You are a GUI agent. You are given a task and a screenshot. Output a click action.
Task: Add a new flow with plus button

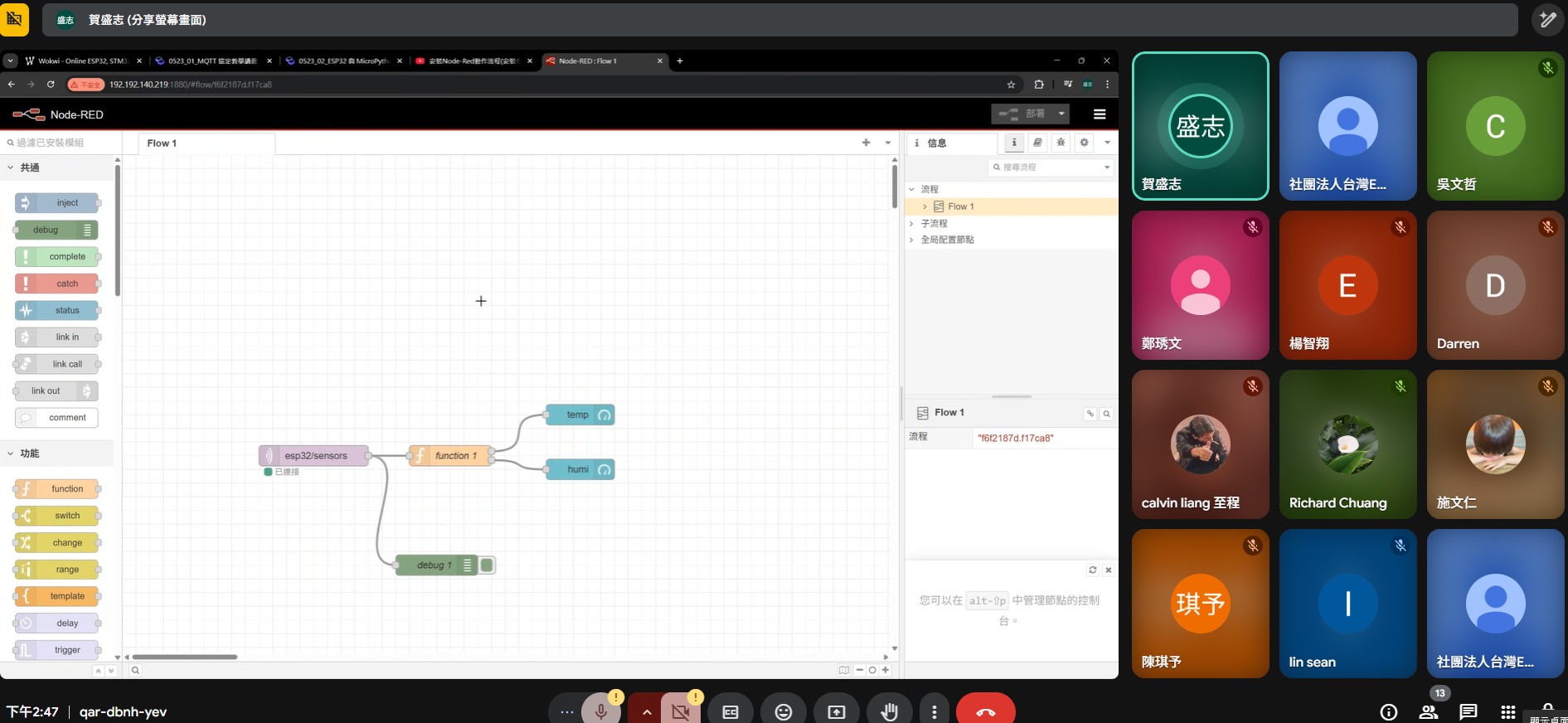click(x=866, y=143)
